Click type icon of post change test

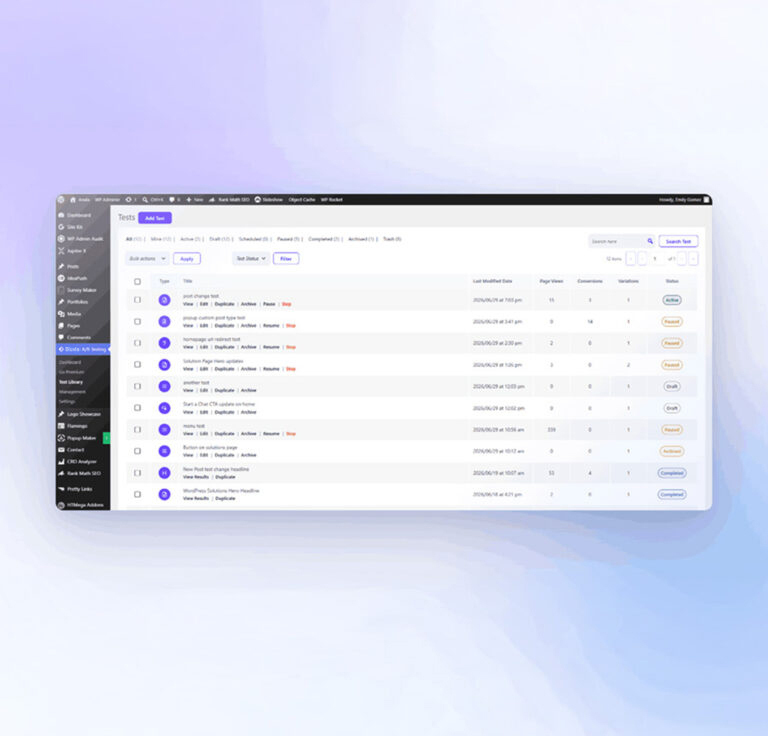point(165,300)
